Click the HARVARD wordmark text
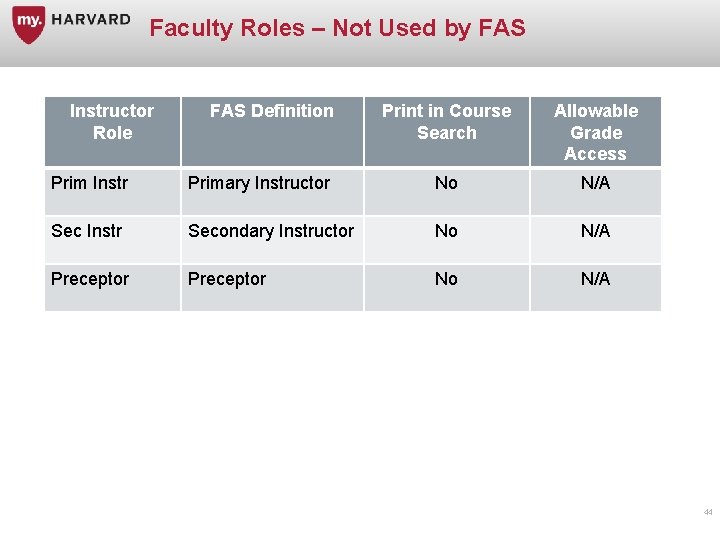Screen dimensions: 720x540 pos(91,19)
